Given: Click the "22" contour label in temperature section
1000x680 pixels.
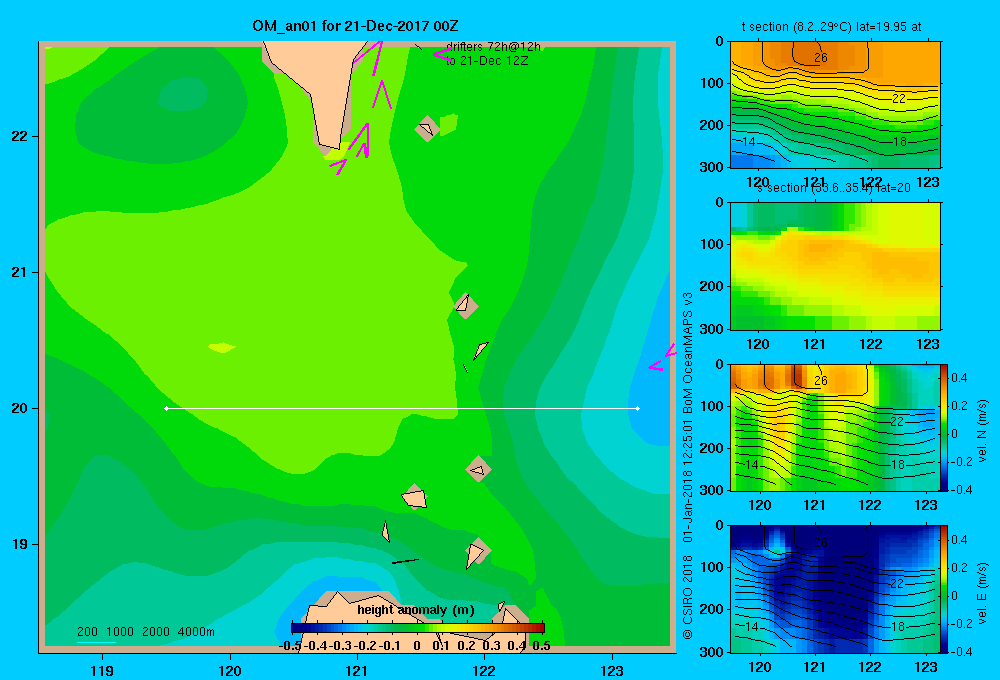Looking at the screenshot, I should [899, 99].
